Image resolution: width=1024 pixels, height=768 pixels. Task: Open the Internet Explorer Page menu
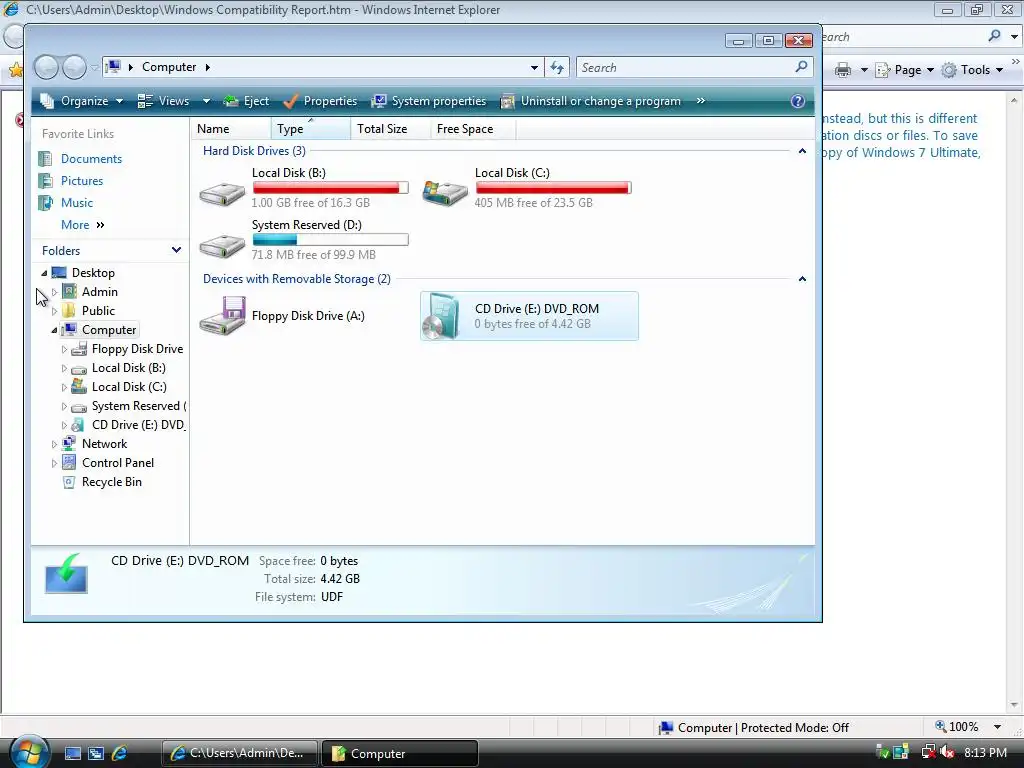[x=905, y=70]
